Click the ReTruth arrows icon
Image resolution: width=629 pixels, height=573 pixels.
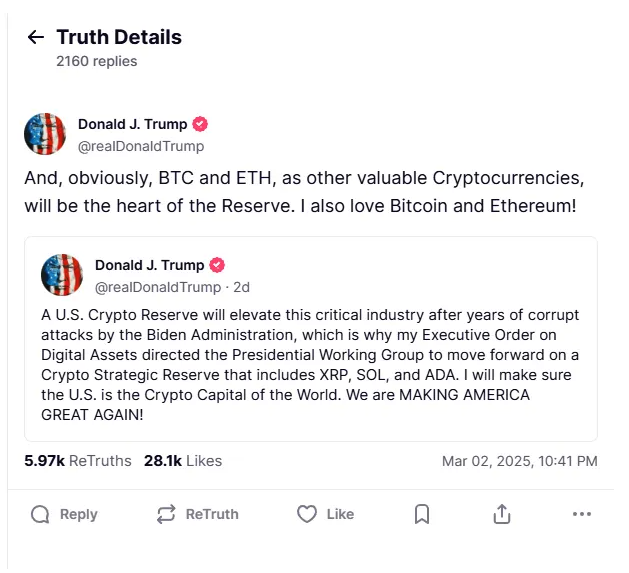click(x=166, y=514)
